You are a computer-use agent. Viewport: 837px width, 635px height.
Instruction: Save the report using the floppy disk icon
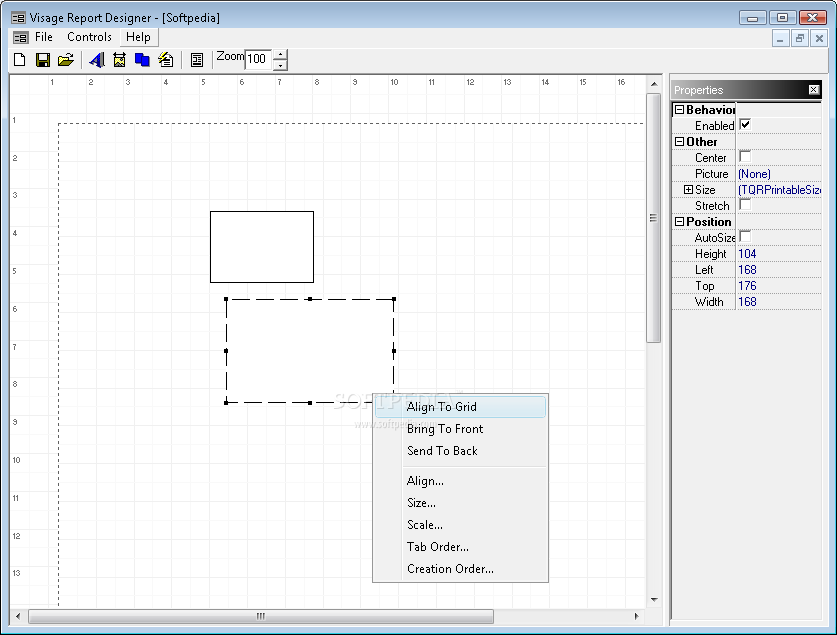(x=43, y=60)
